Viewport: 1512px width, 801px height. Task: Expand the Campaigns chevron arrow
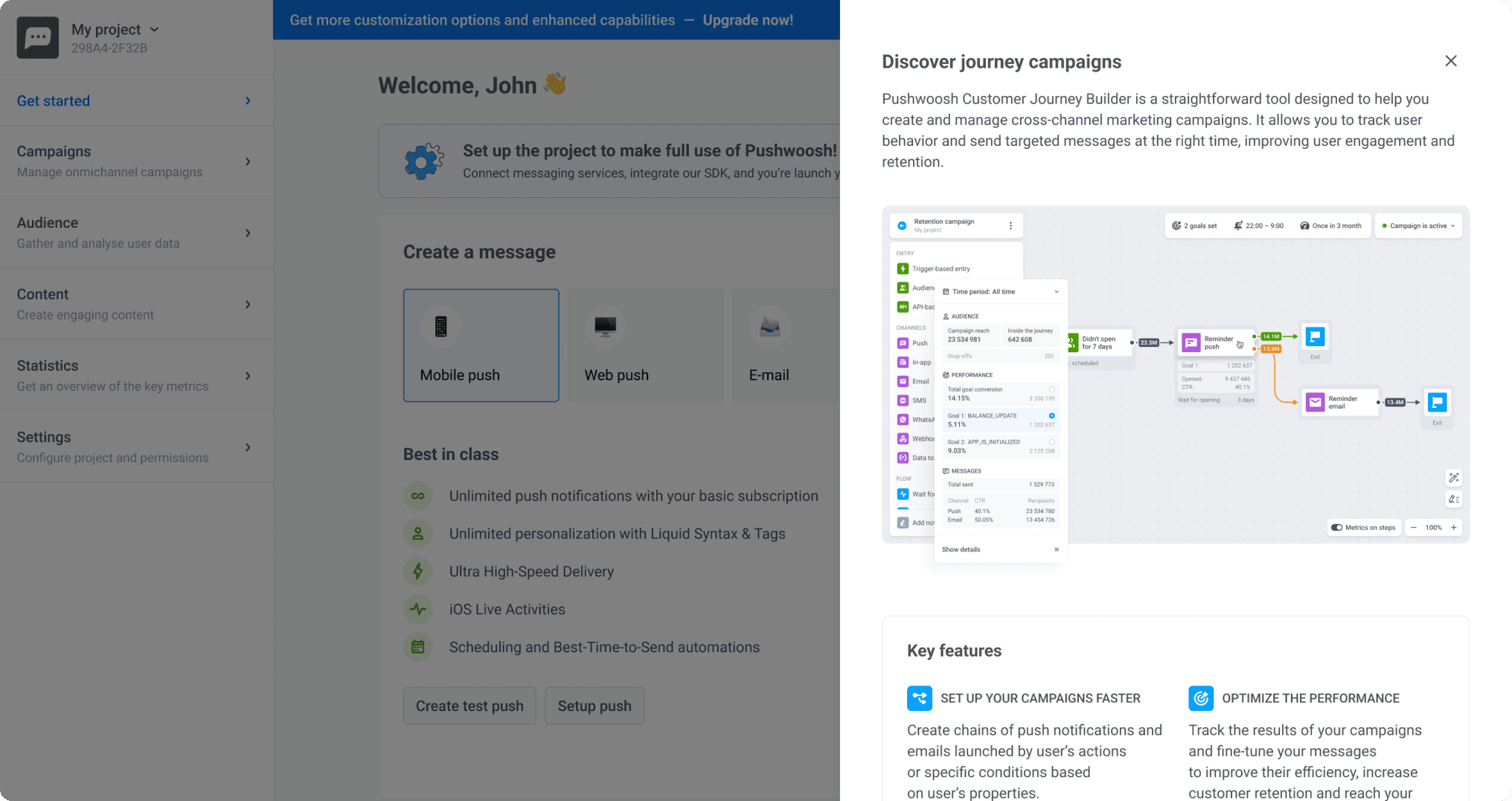[x=248, y=162]
